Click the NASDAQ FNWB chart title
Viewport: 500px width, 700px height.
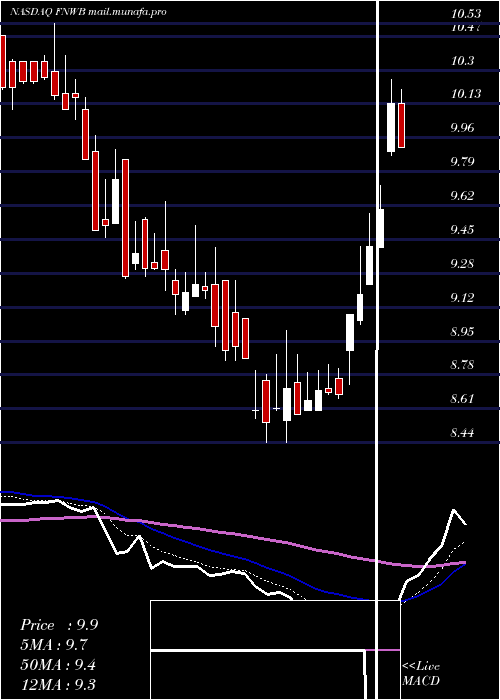88,12
